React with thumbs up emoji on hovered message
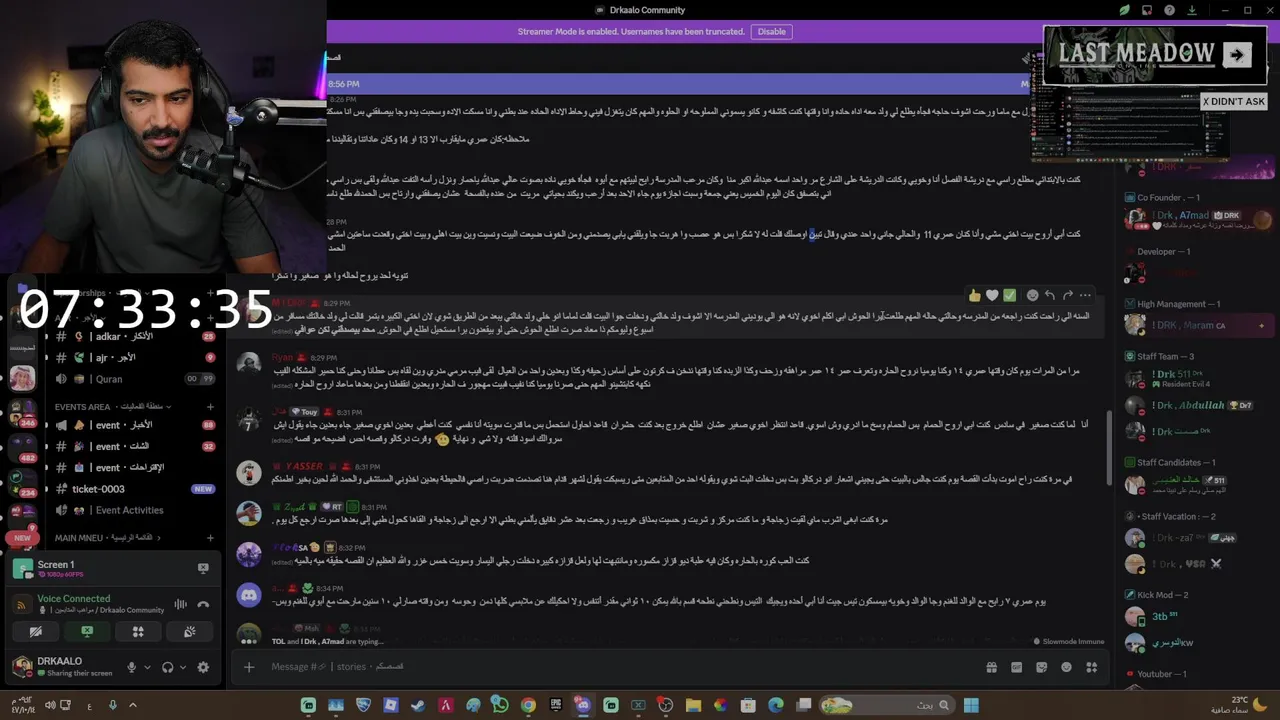 975,295
